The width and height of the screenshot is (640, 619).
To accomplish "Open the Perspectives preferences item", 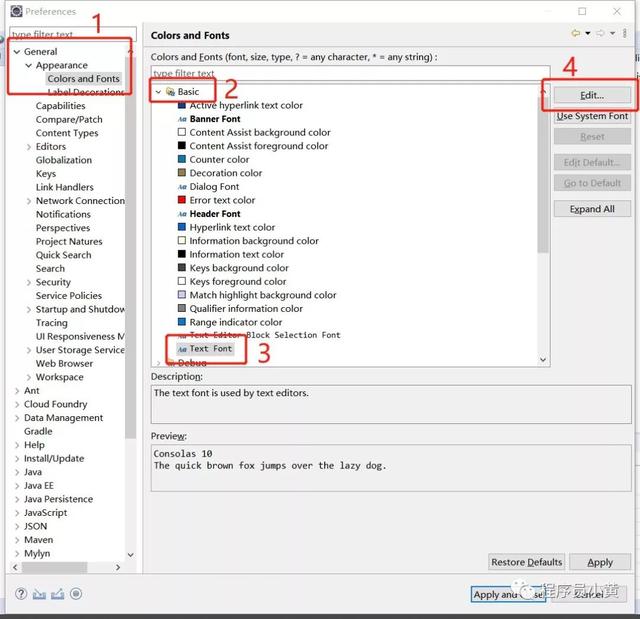I will [x=63, y=228].
